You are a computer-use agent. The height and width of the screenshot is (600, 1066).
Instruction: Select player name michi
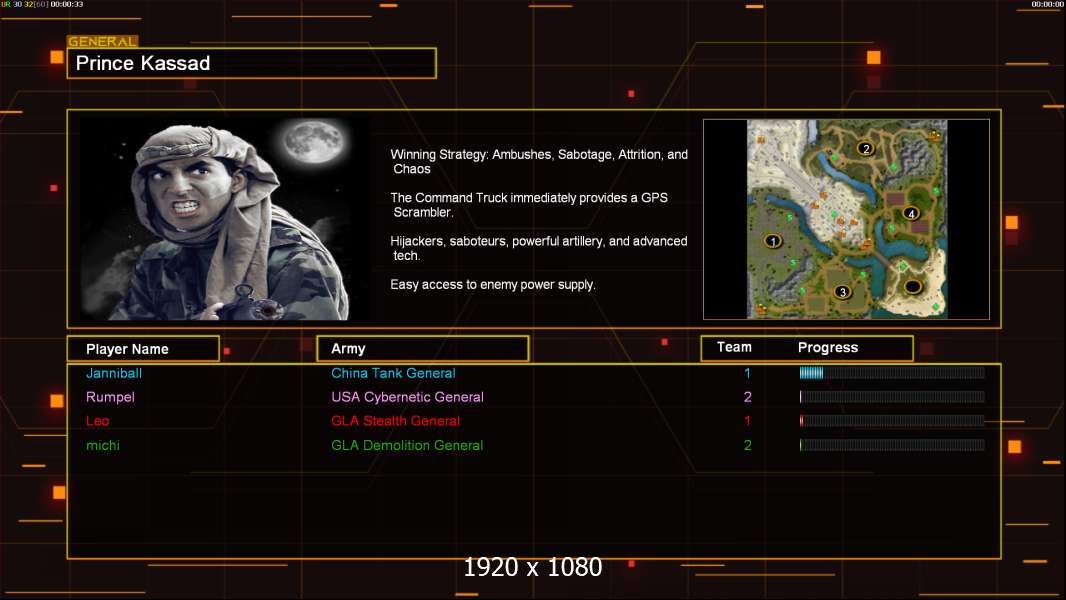(103, 445)
